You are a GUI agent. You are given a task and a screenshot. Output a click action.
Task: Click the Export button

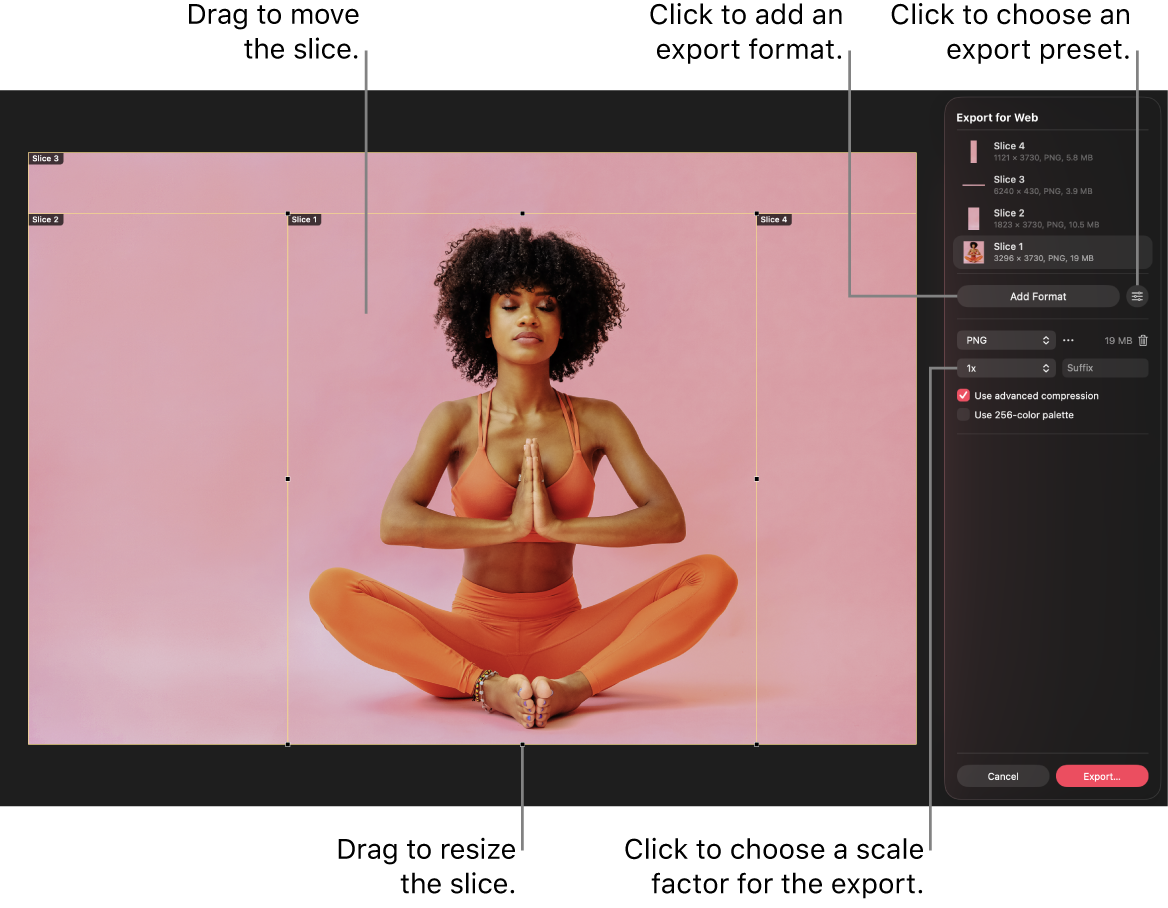tap(1102, 776)
